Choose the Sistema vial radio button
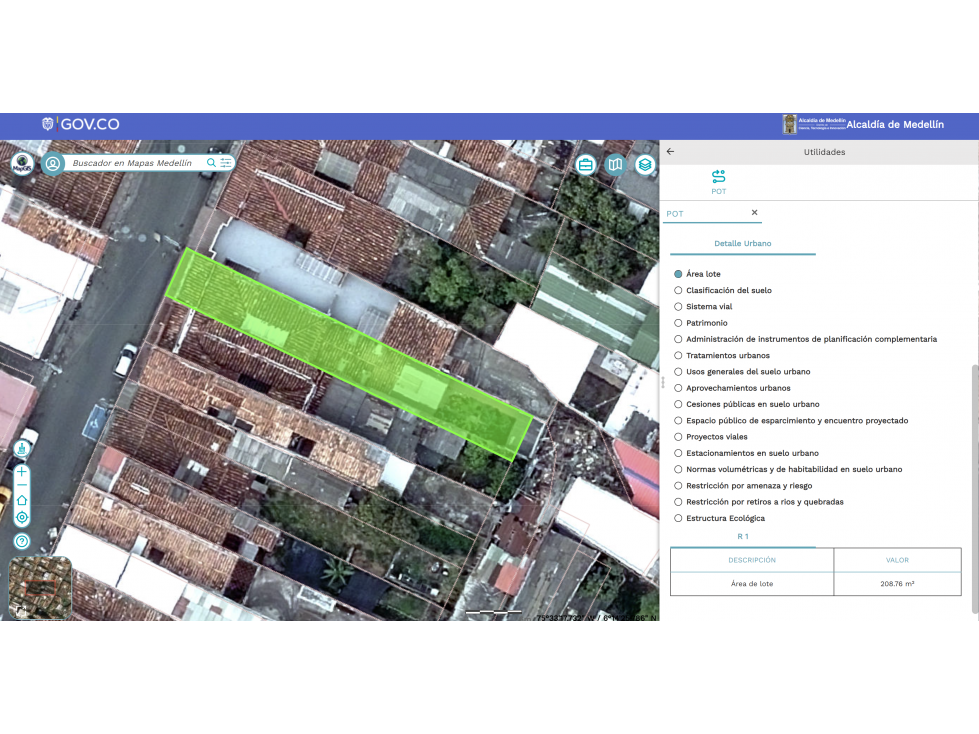 coord(678,306)
